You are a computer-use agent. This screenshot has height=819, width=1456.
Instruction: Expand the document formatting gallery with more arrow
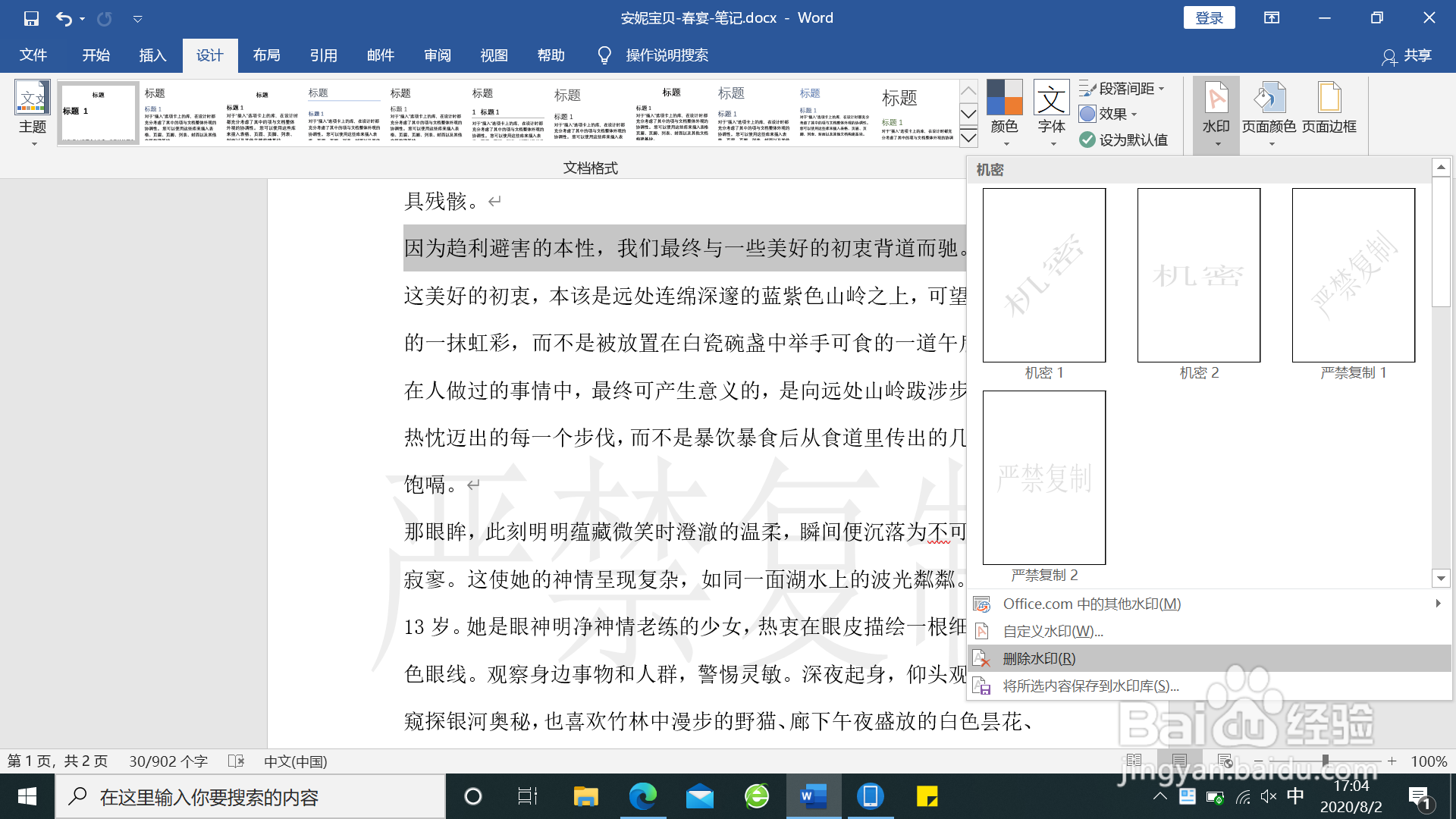(968, 139)
